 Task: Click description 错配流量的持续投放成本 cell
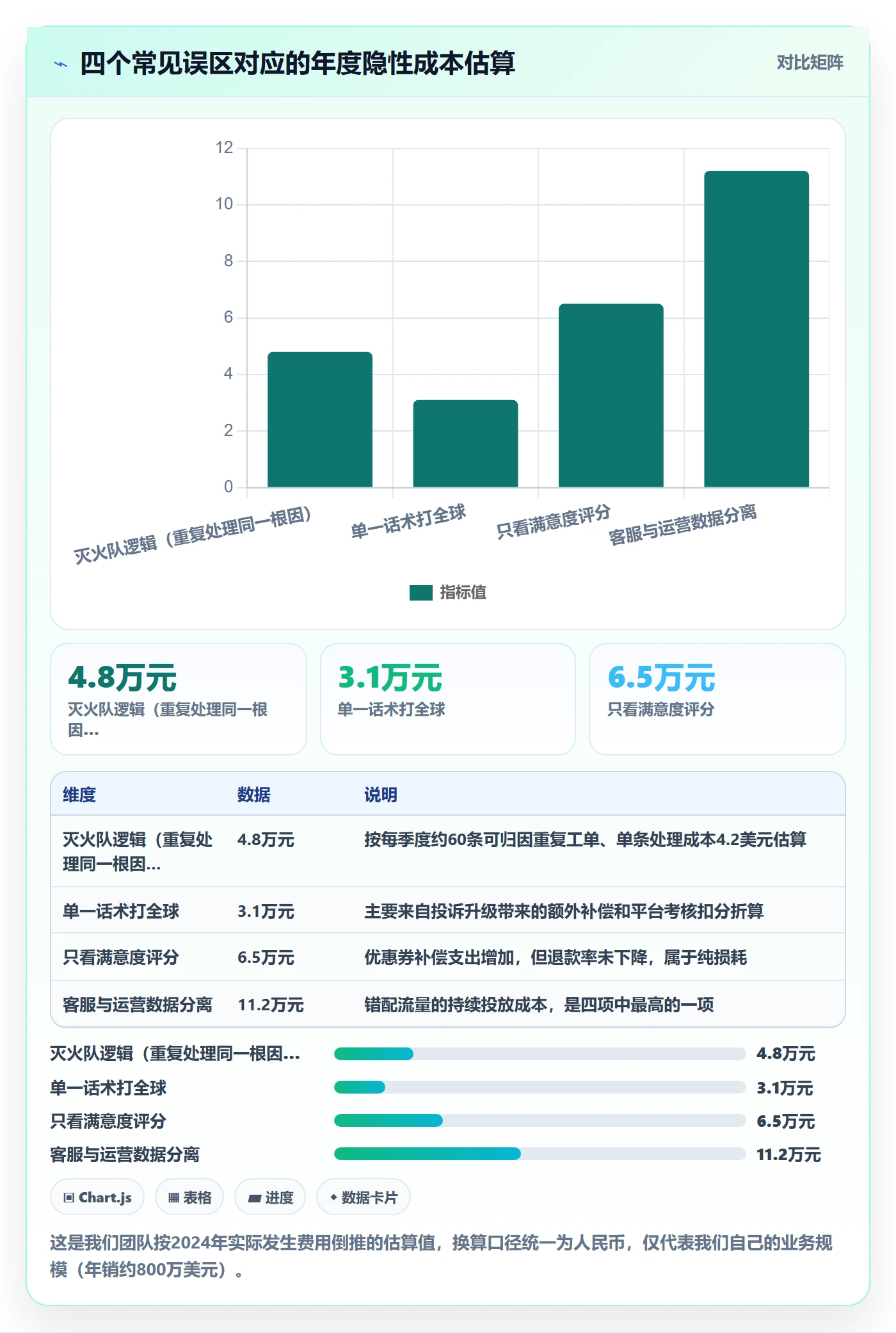pos(539,1005)
